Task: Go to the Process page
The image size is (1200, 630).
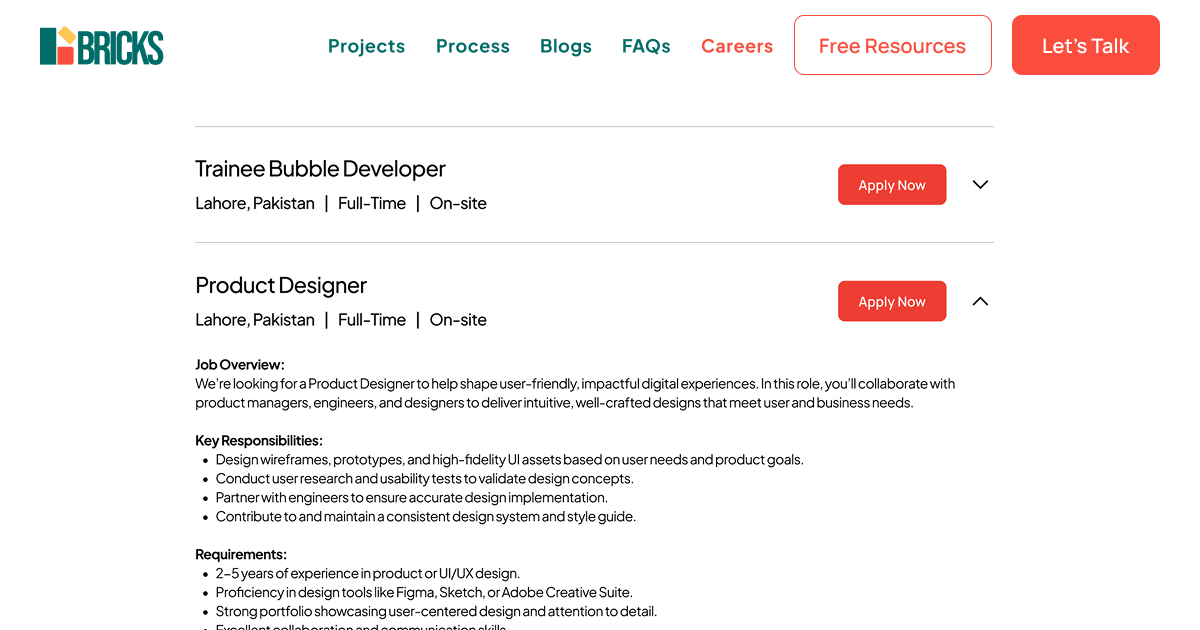Action: [x=473, y=46]
